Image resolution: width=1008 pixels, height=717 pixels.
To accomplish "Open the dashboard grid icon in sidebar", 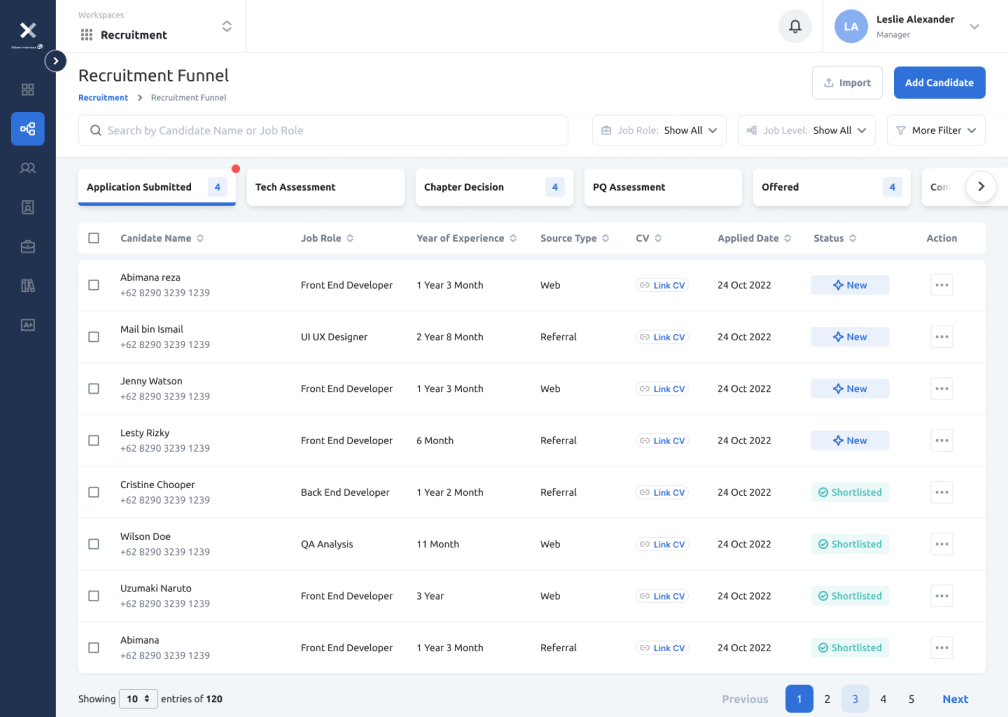I will click(28, 90).
